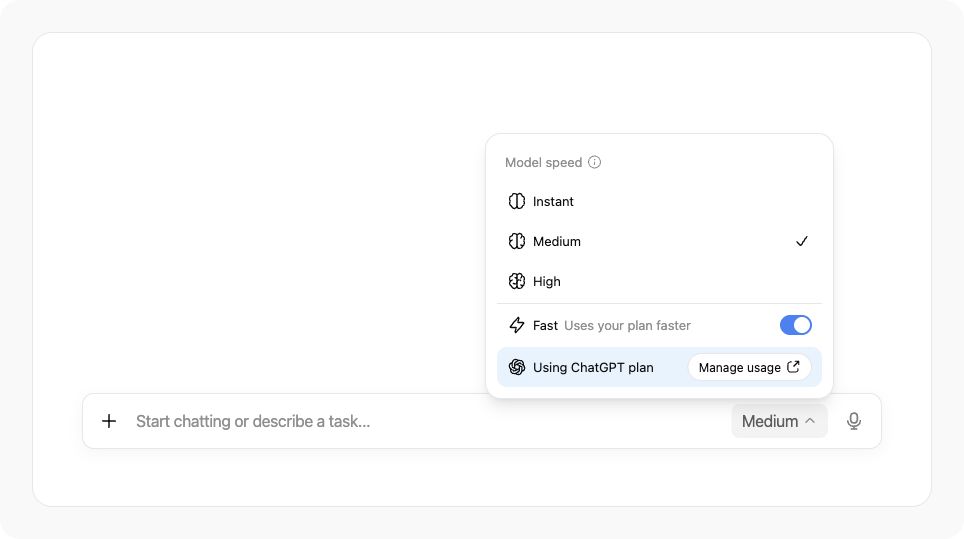Click the Instant brain icon
The width and height of the screenshot is (964, 539).
click(x=516, y=202)
